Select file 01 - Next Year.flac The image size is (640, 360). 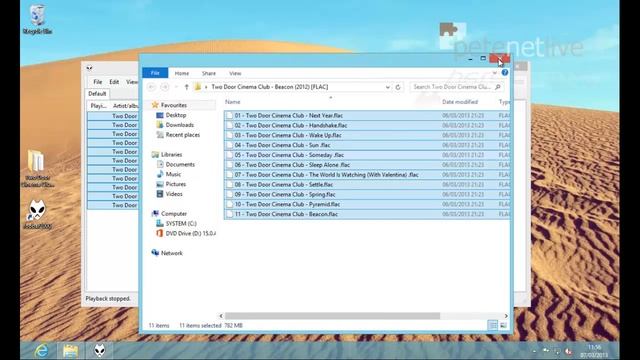coord(367,116)
